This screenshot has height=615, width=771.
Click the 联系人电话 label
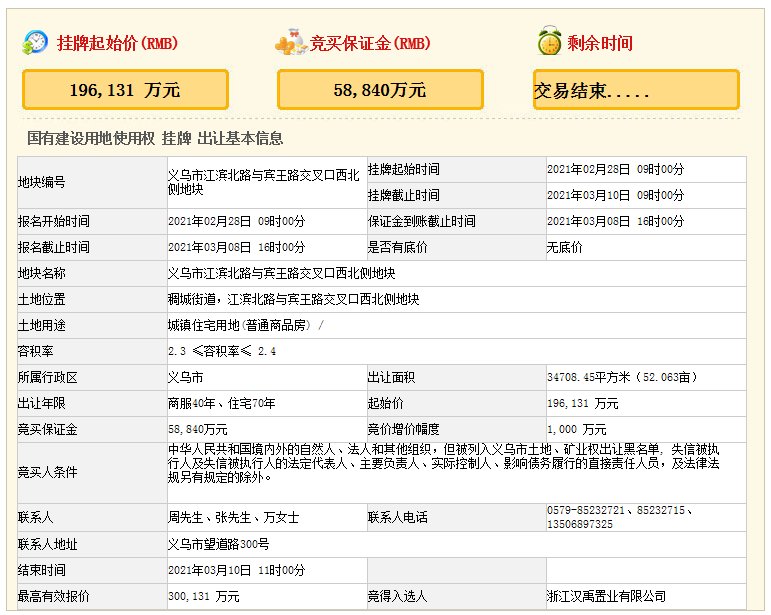point(398,517)
